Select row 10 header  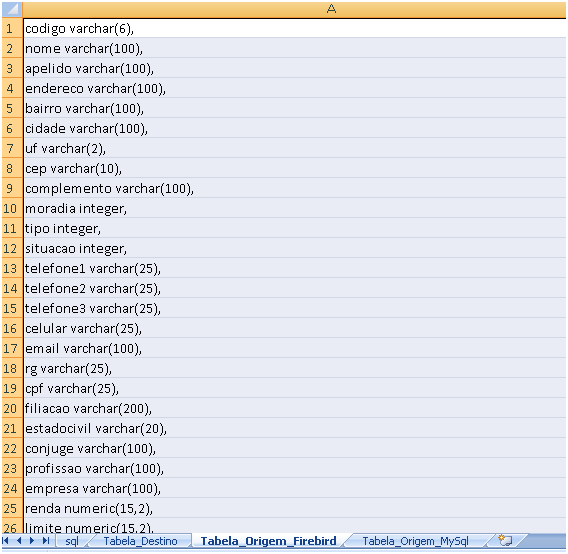[x=12, y=208]
